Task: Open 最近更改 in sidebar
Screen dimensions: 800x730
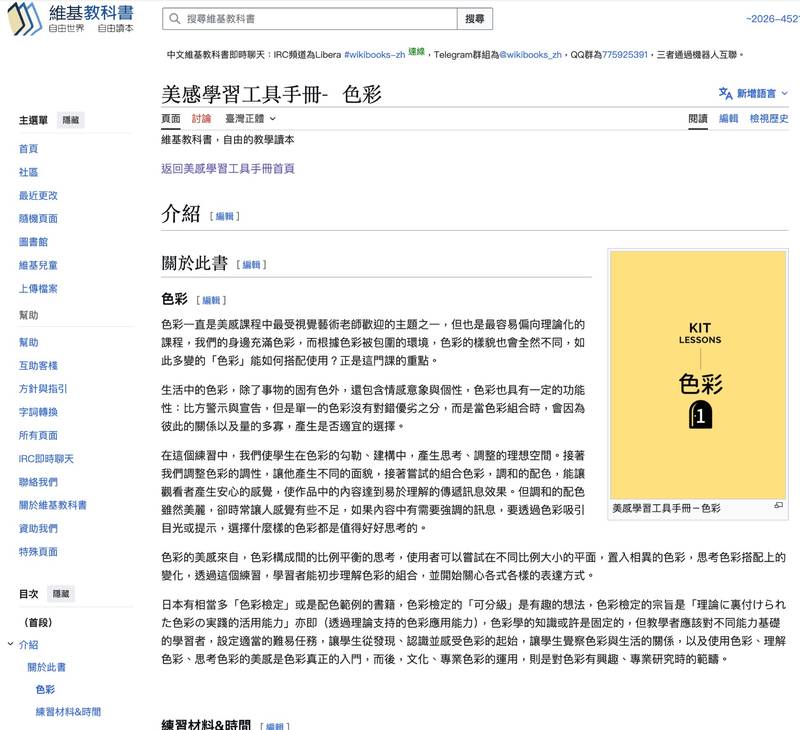Action: click(38, 195)
